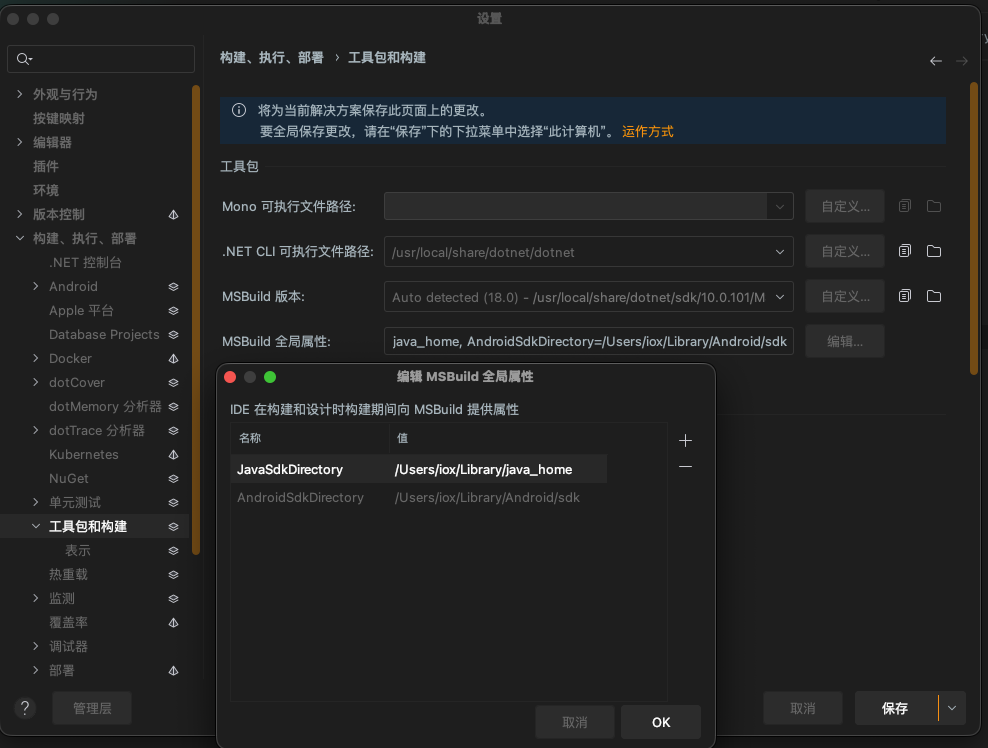Open the .NET CLI executable path dropdown
988x748 pixels.
[x=780, y=252]
